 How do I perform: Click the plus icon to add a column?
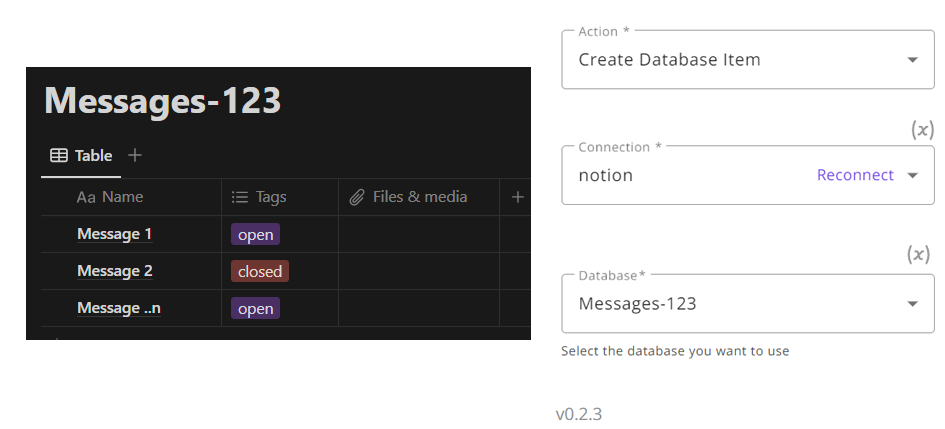tap(517, 197)
